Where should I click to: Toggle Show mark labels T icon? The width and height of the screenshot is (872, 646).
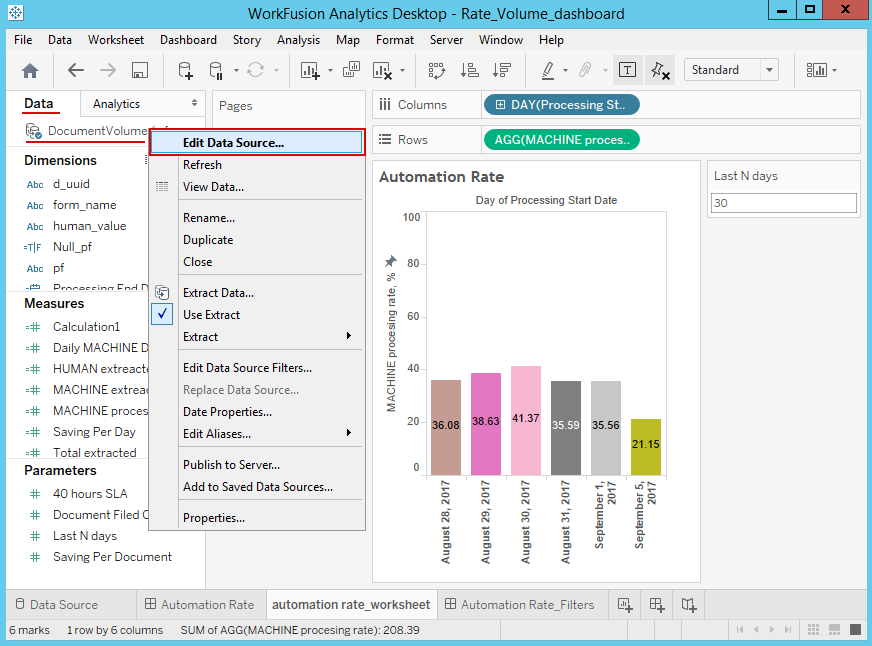627,70
